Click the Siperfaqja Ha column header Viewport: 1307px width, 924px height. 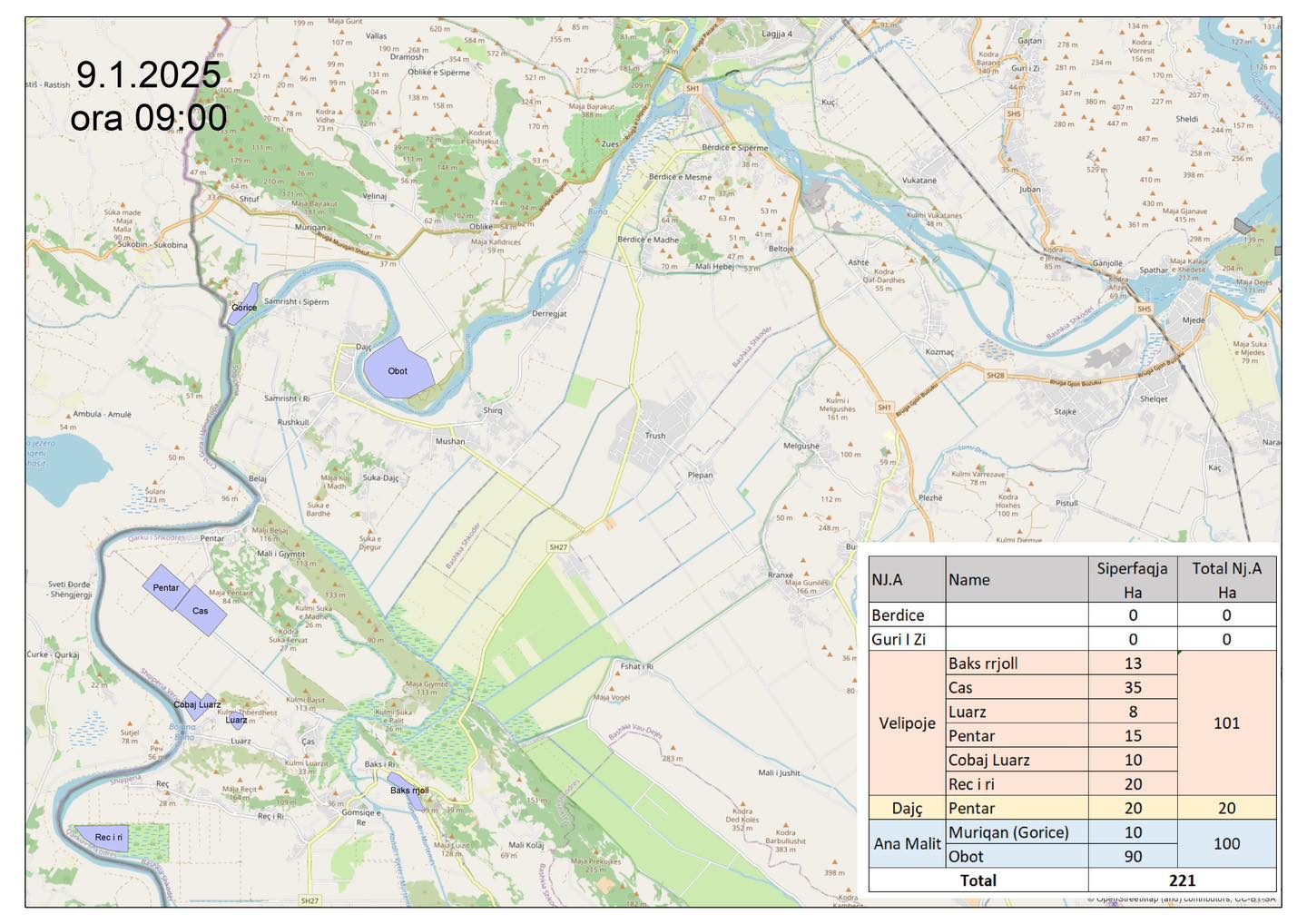coord(1132,579)
